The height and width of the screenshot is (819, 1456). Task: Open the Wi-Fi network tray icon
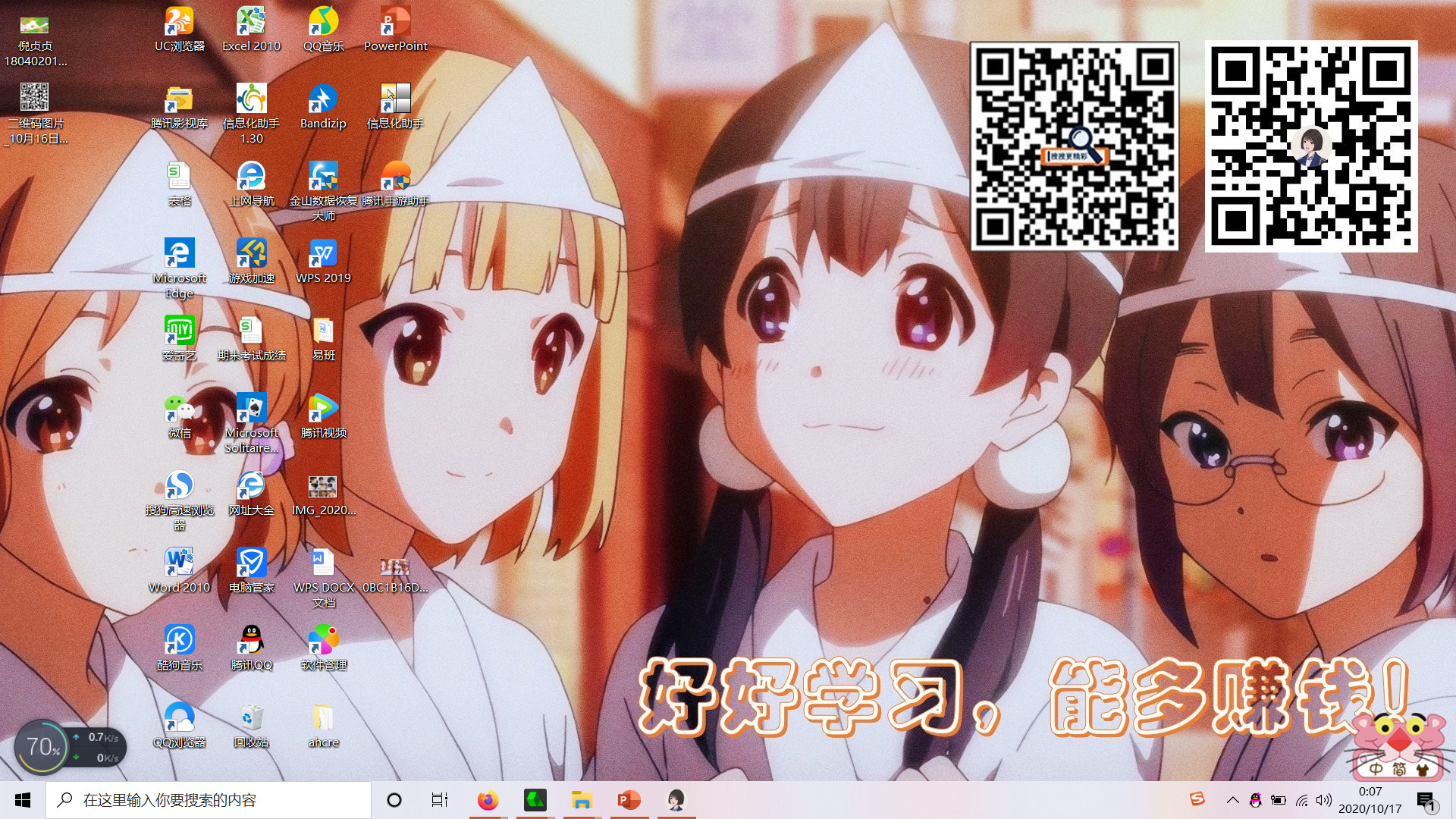pyautogui.click(x=1302, y=800)
